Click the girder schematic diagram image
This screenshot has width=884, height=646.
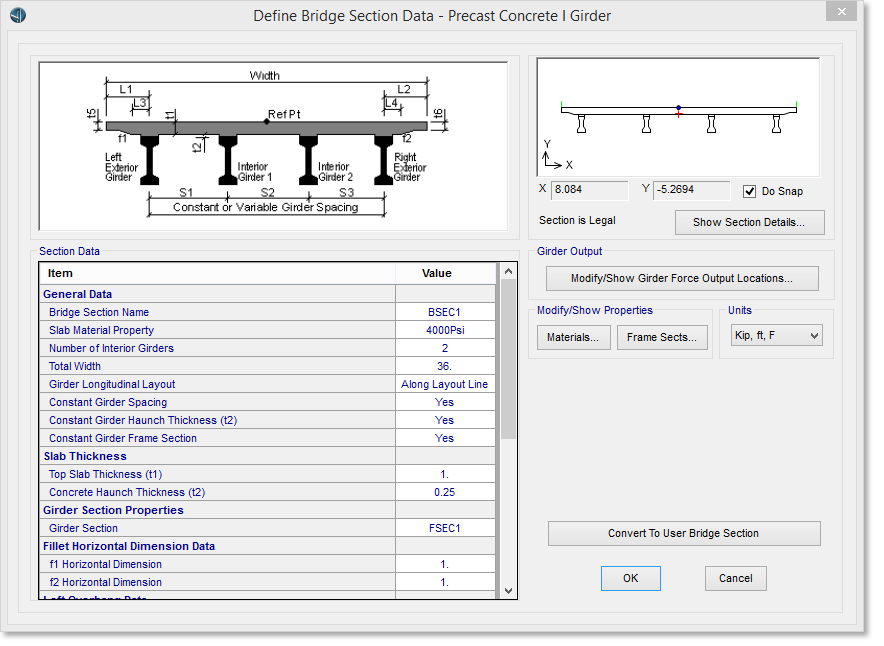pos(273,146)
